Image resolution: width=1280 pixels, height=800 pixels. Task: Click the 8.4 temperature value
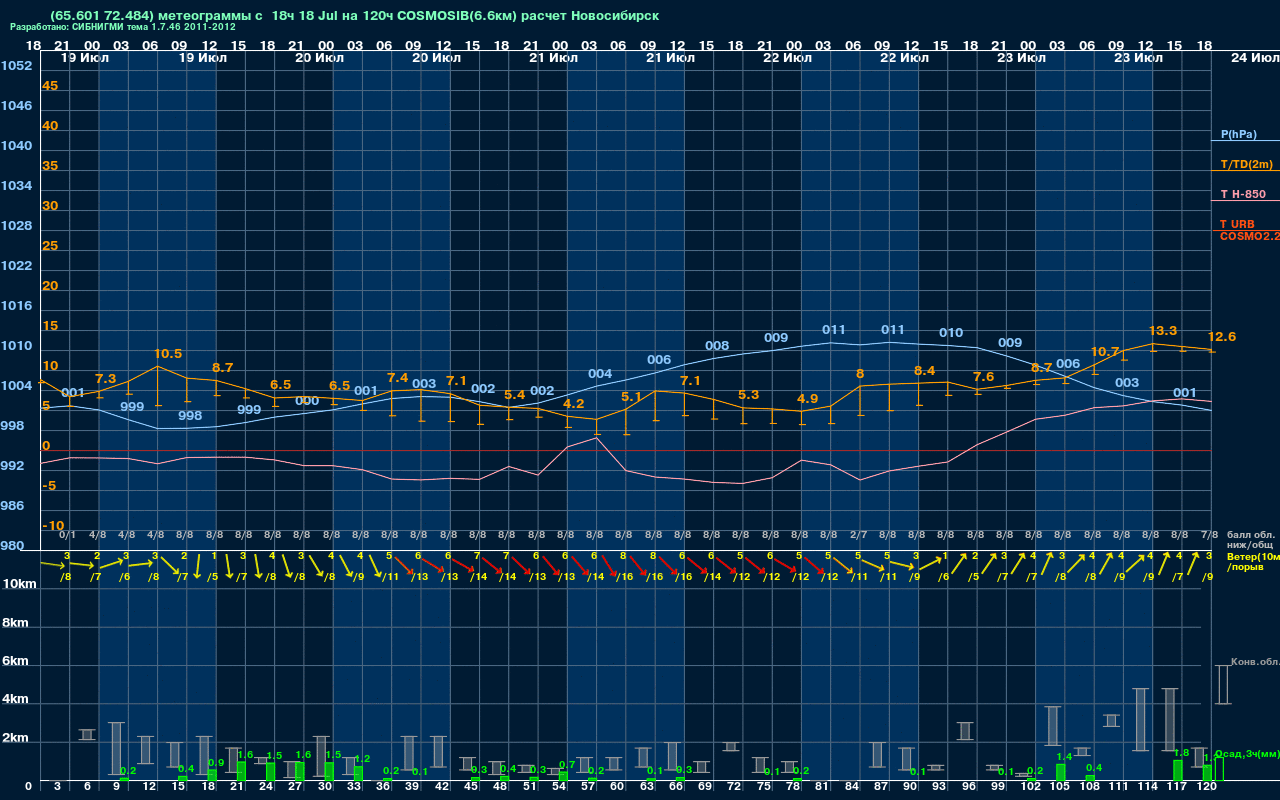coord(925,371)
